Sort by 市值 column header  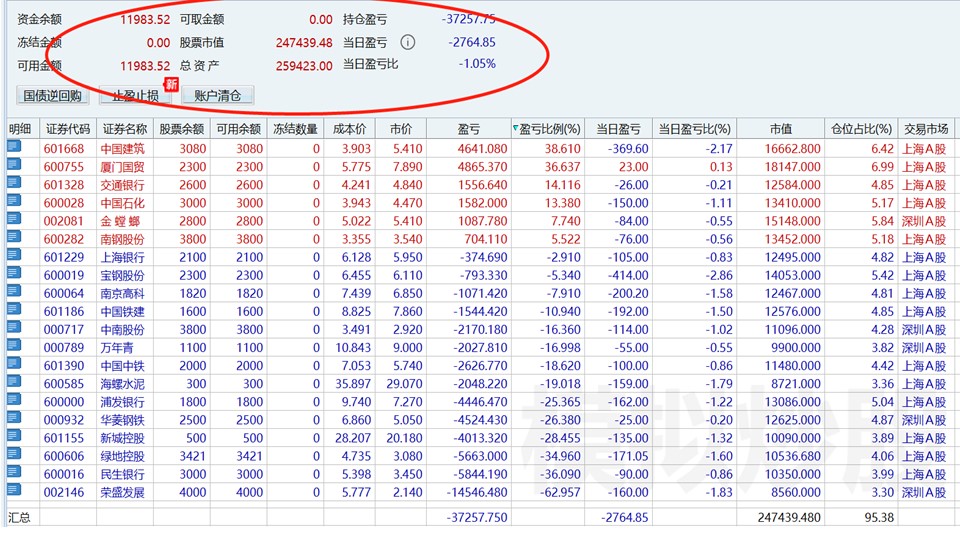tap(781, 129)
